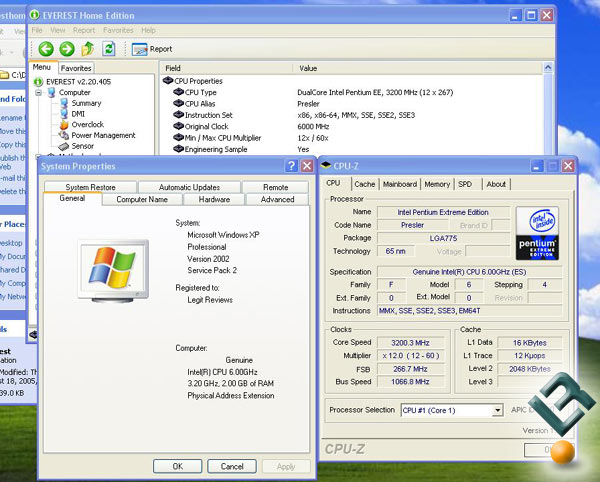
Task: Select the Computer node icon in tree
Action: pos(51,93)
